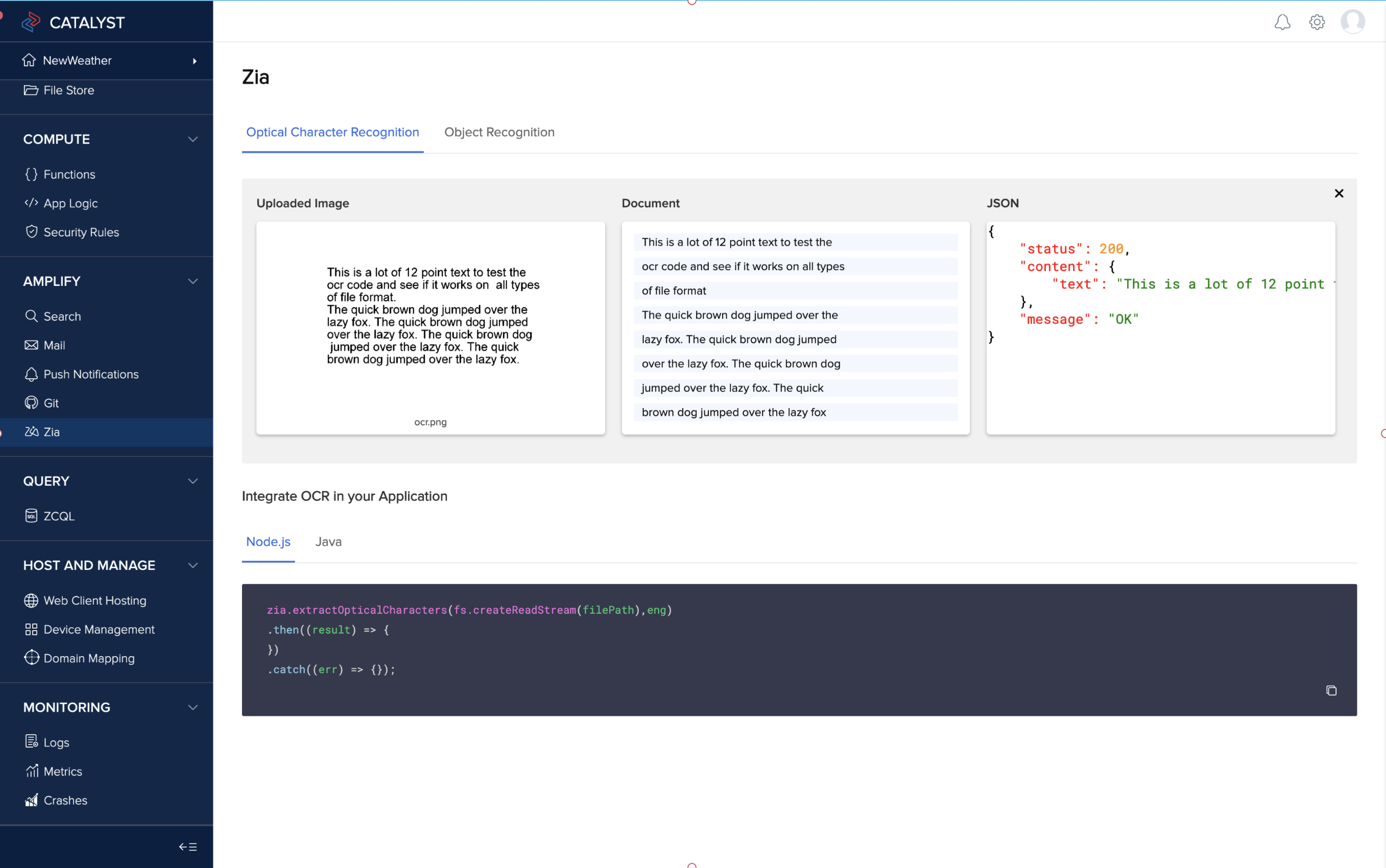This screenshot has width=1386, height=868.
Task: Open File Store link
Action: click(x=68, y=90)
